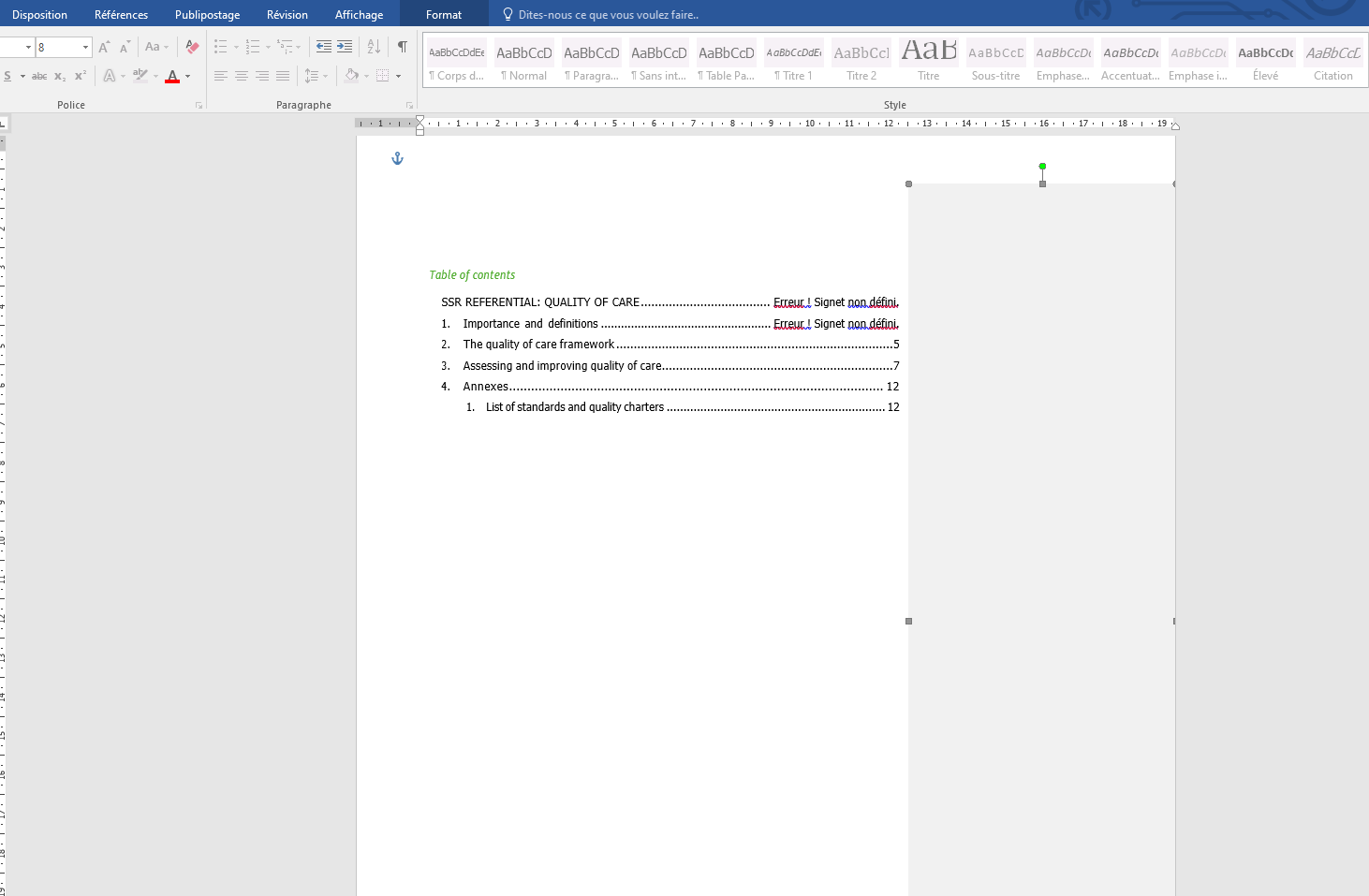Open the Publipostage tab
Screen dimensions: 1369x896
click(x=207, y=14)
